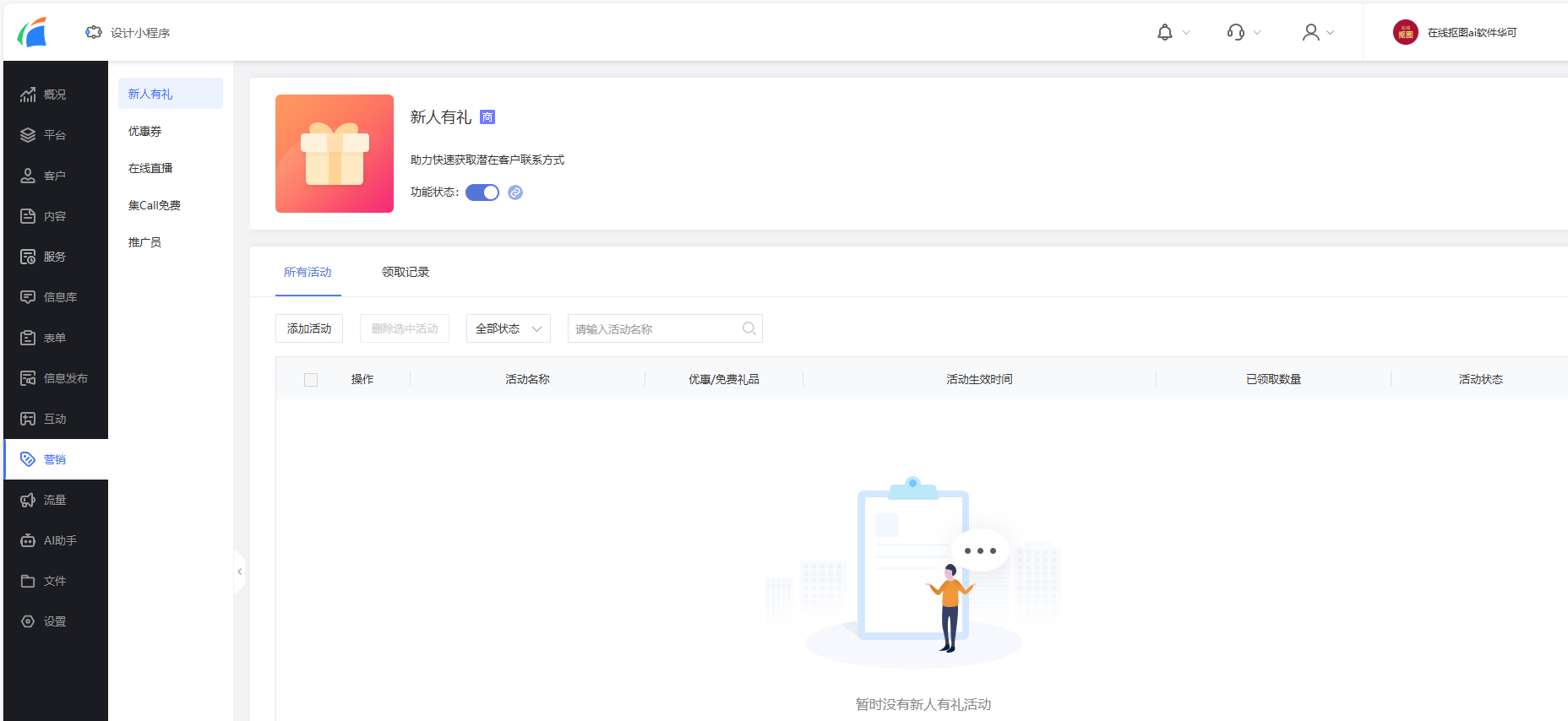
Task: Click the notification bell icon
Action: click(x=1164, y=32)
